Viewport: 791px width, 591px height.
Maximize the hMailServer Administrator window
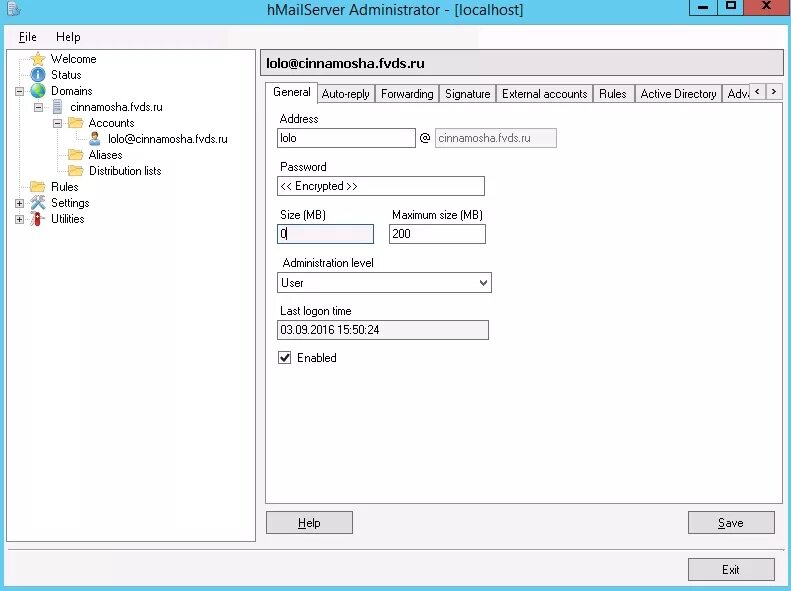point(730,7)
